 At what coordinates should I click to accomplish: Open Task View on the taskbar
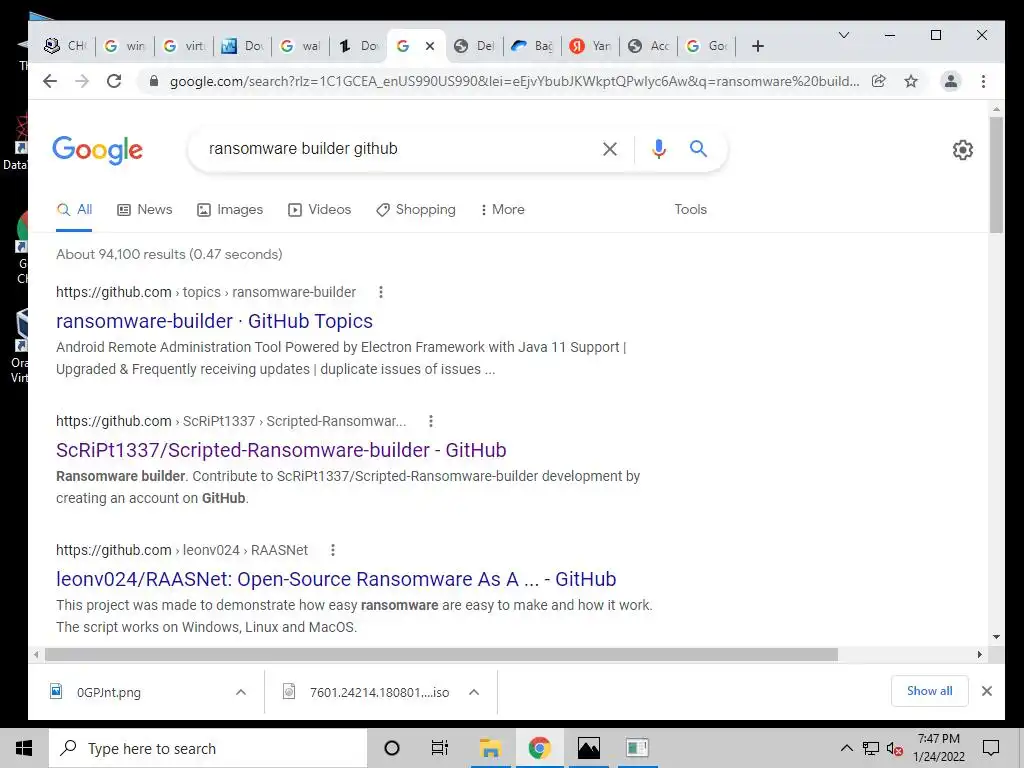(x=440, y=748)
